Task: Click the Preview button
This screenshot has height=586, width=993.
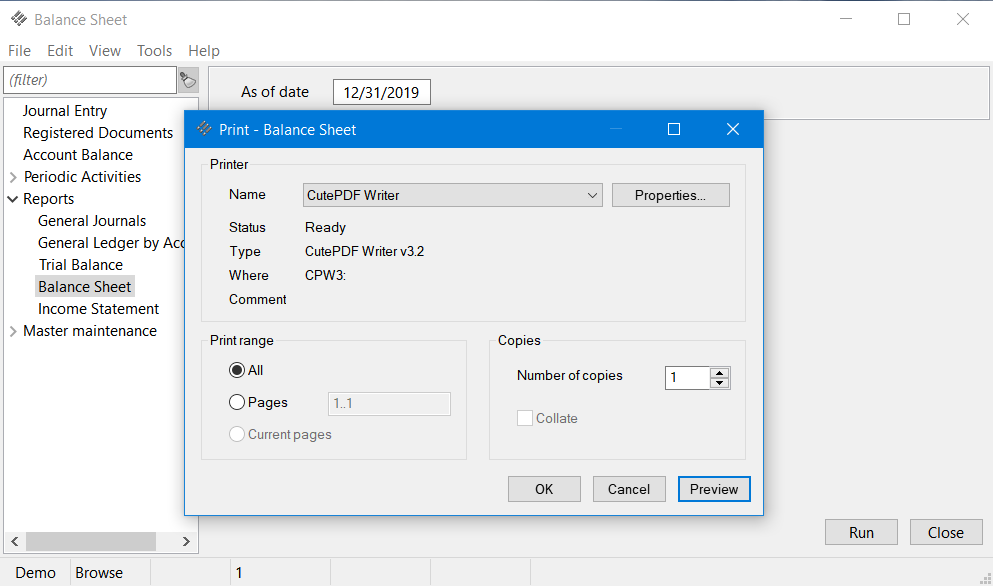Action: point(714,489)
